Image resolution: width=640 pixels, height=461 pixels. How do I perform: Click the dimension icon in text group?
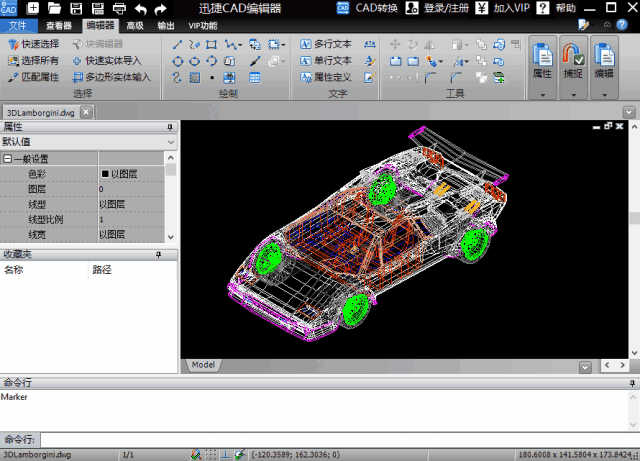[370, 44]
